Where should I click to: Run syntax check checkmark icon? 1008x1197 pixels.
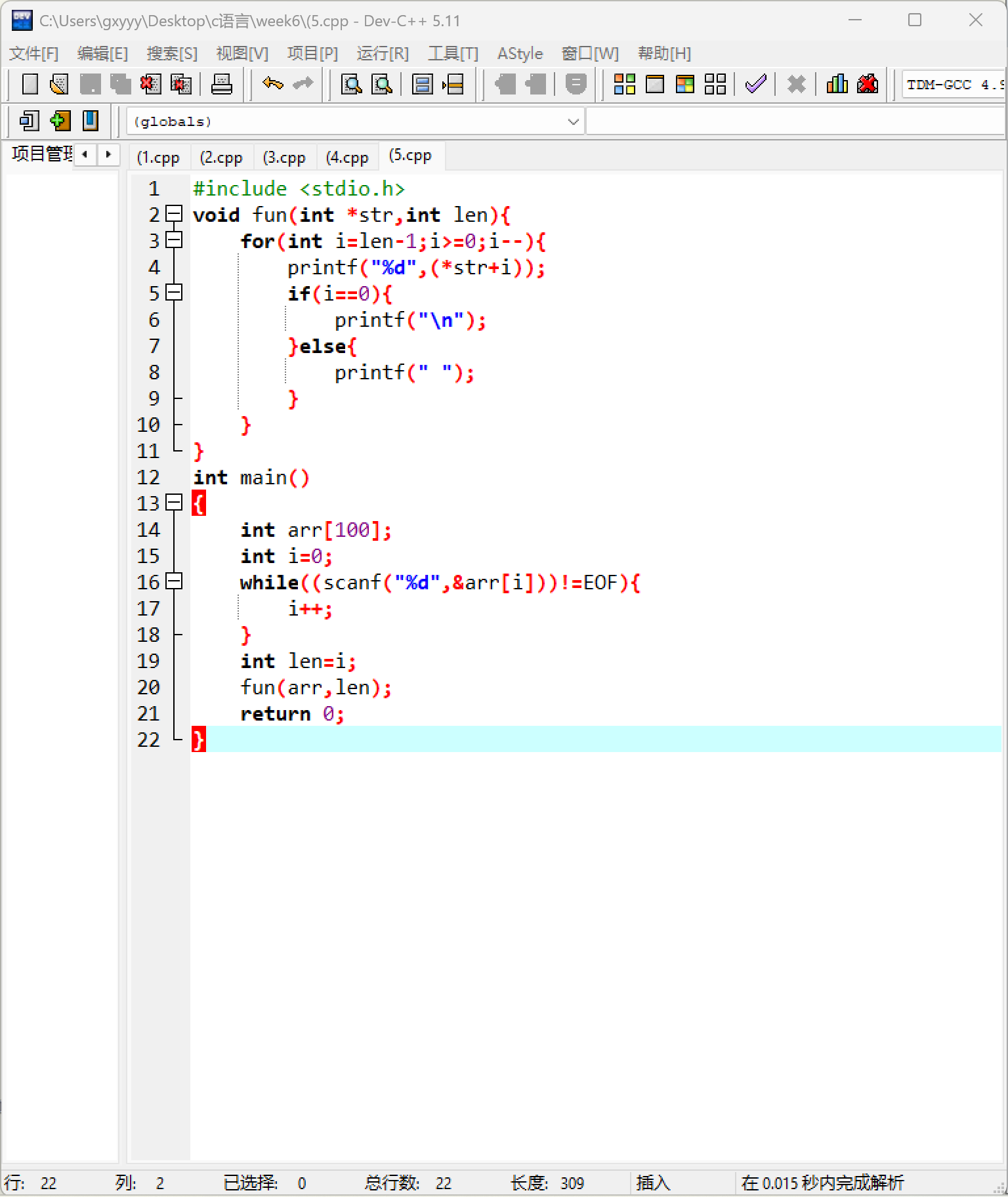(x=756, y=84)
